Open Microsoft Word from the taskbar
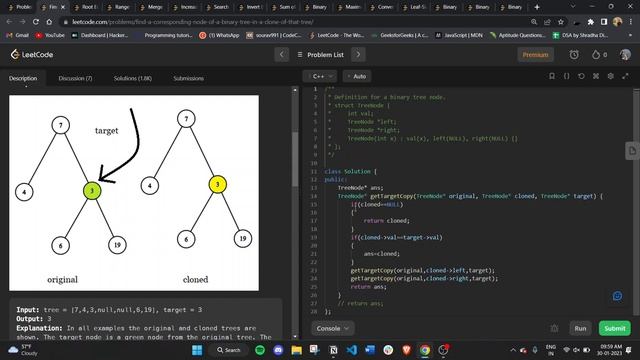The width and height of the screenshot is (640, 360). [370, 350]
